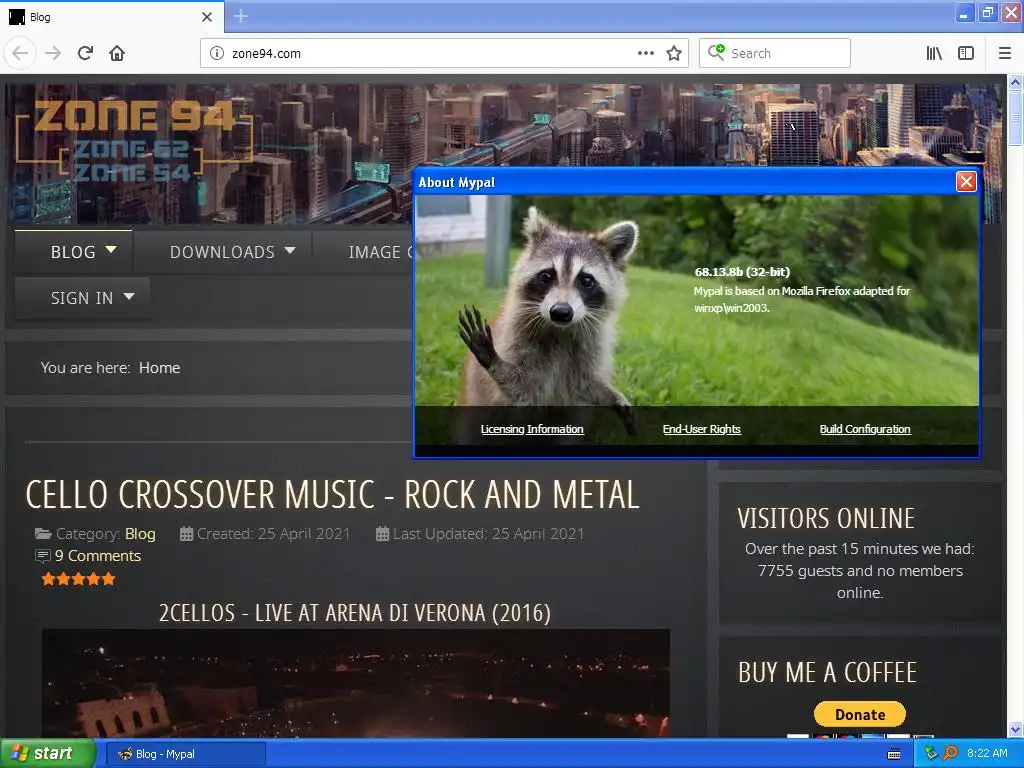Click the five-star article rating
Image resolution: width=1024 pixels, height=768 pixels.
pyautogui.click(x=78, y=579)
